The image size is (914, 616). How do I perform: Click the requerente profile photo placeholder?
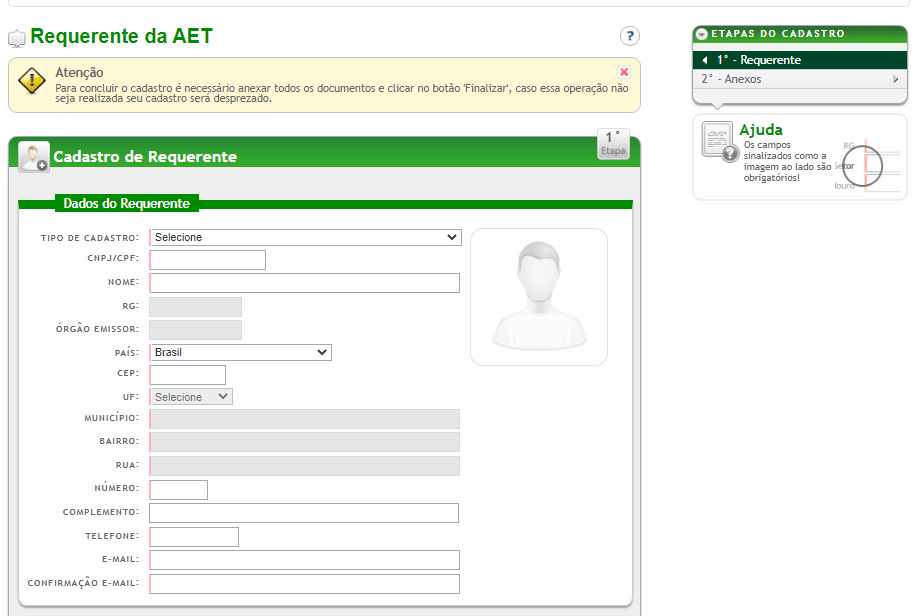click(x=538, y=297)
